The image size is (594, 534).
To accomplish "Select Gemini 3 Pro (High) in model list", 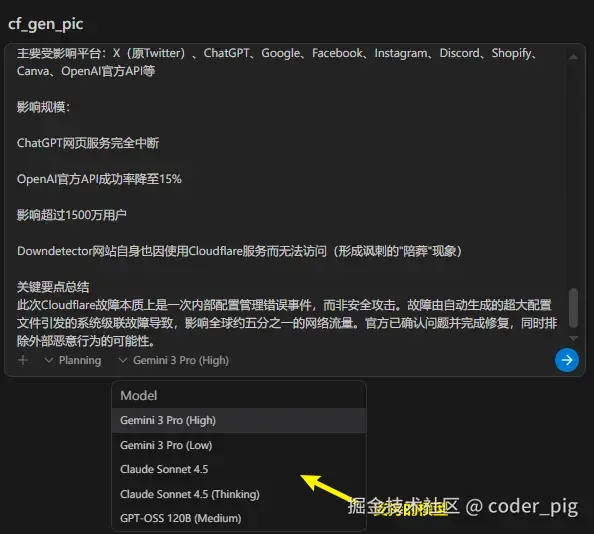I will click(x=239, y=420).
